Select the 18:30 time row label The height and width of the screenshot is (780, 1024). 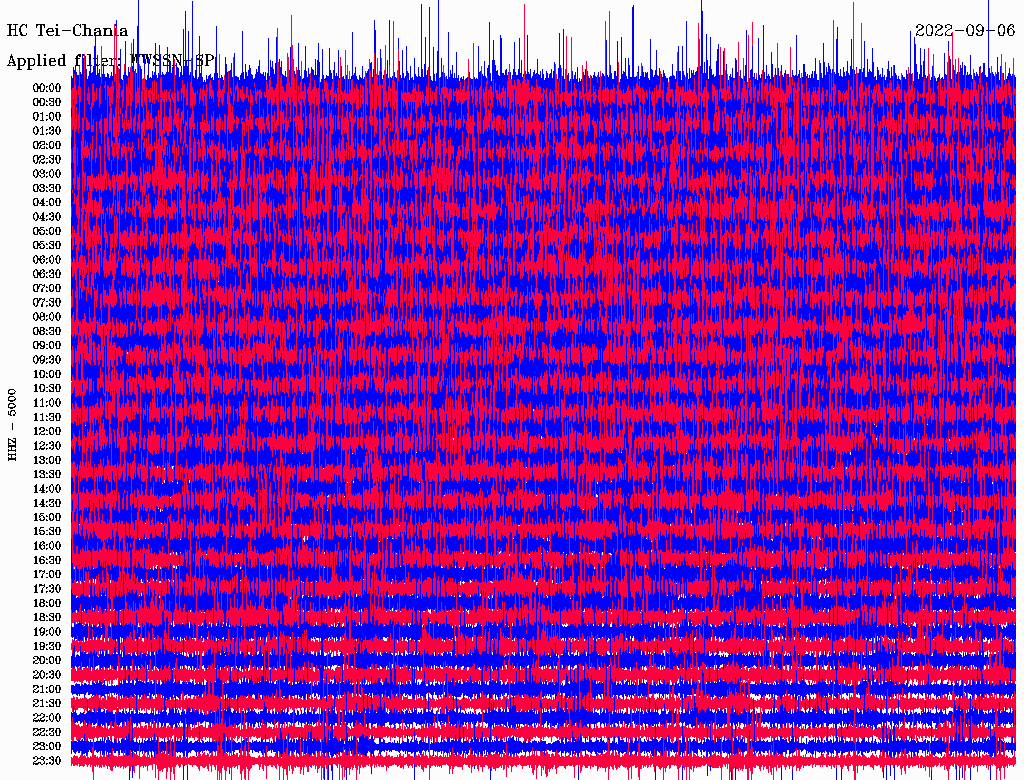click(47, 617)
